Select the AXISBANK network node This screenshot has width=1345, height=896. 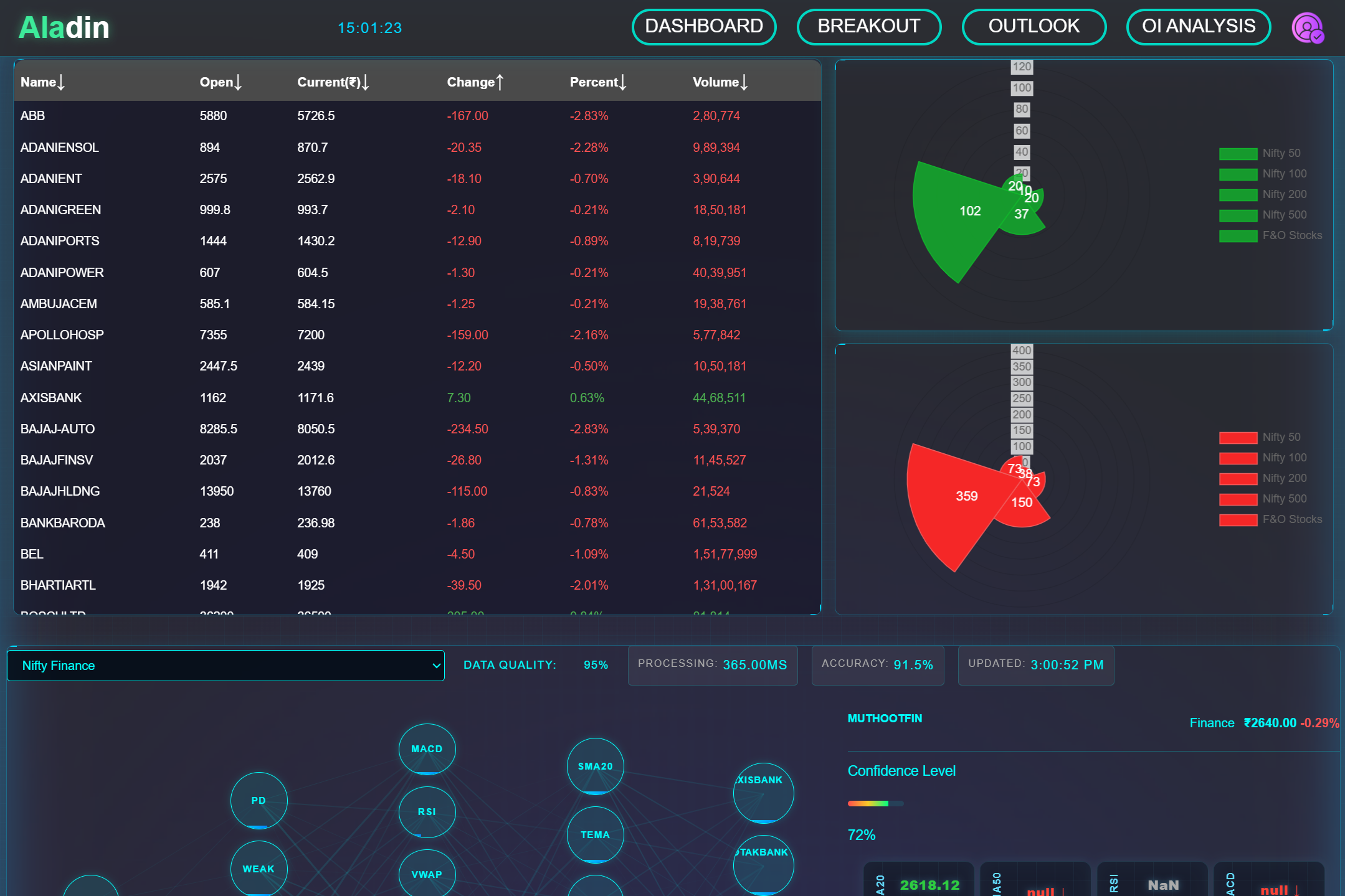(763, 793)
